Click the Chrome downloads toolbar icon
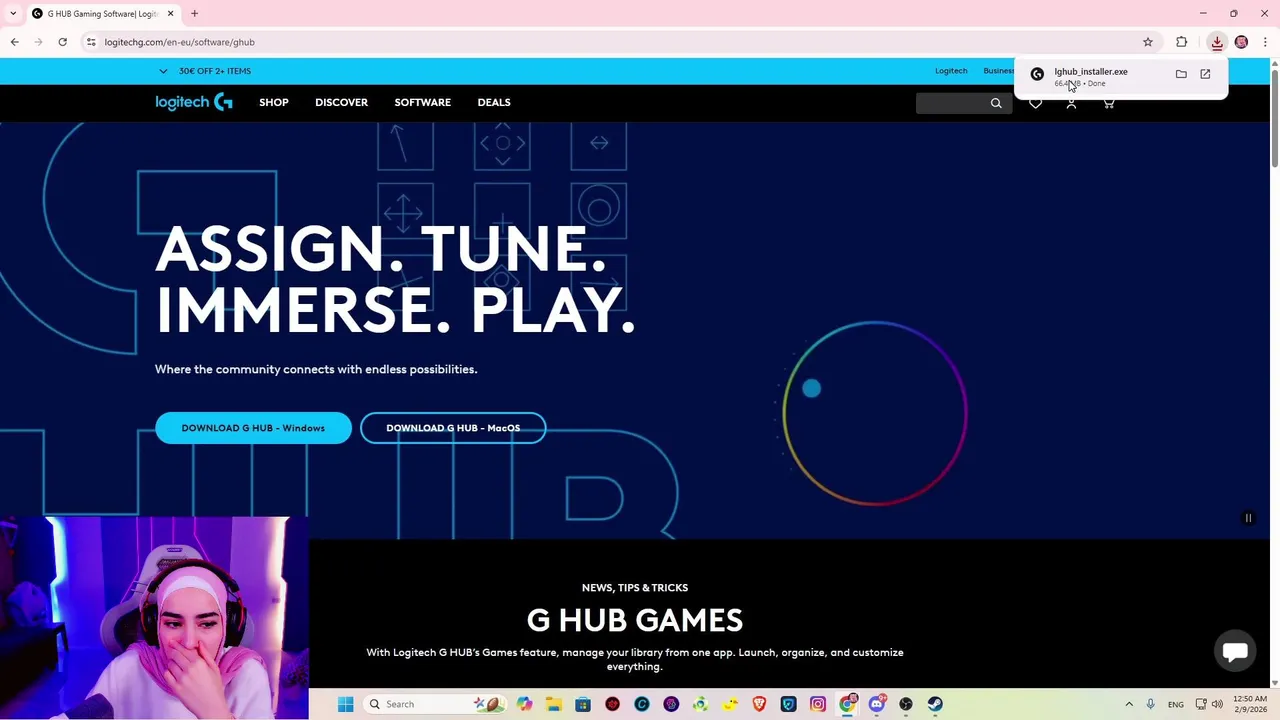Screen dimensions: 1280x720 click(x=1217, y=42)
